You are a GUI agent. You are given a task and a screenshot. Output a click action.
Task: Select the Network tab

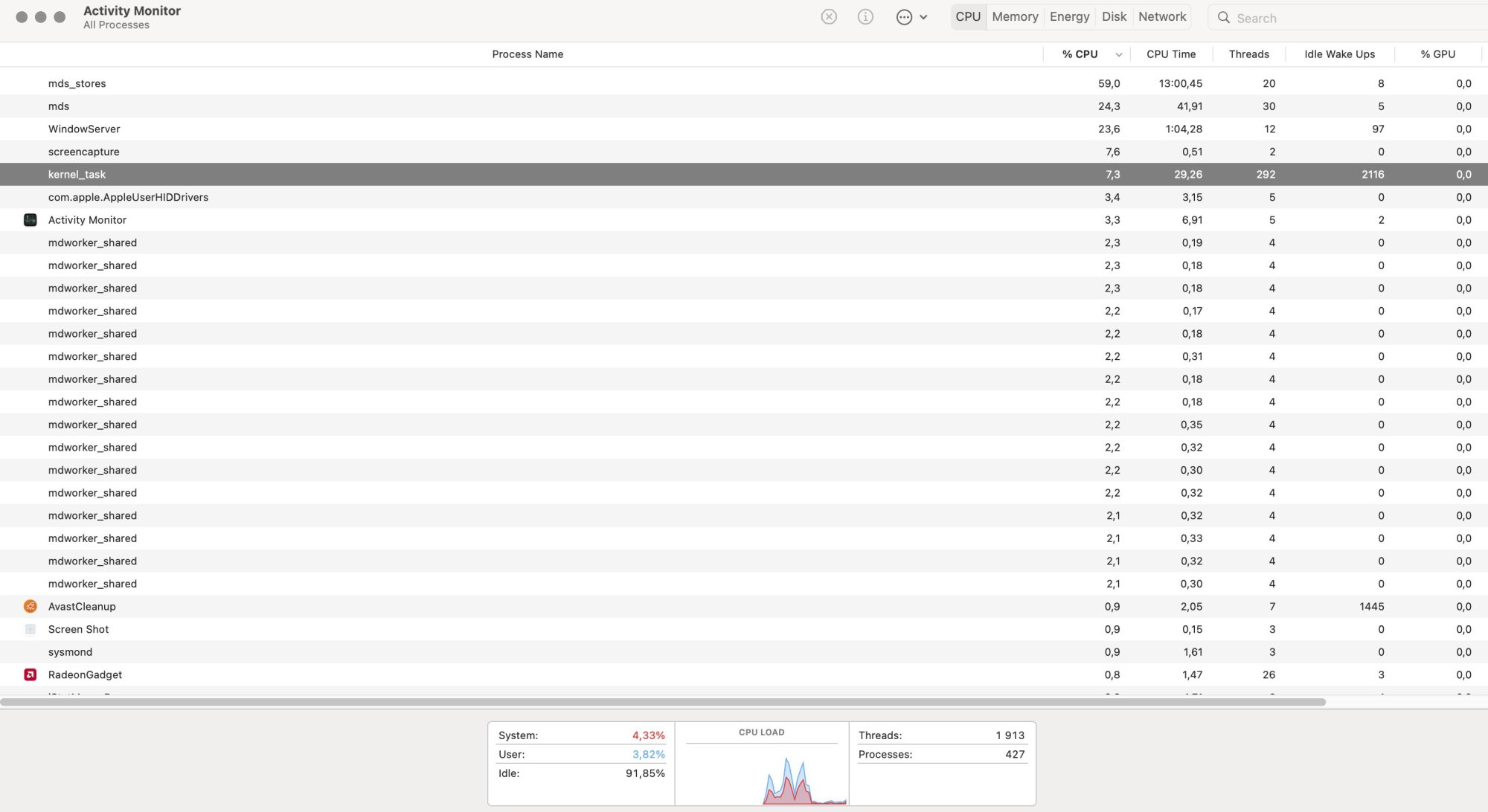(x=1162, y=16)
